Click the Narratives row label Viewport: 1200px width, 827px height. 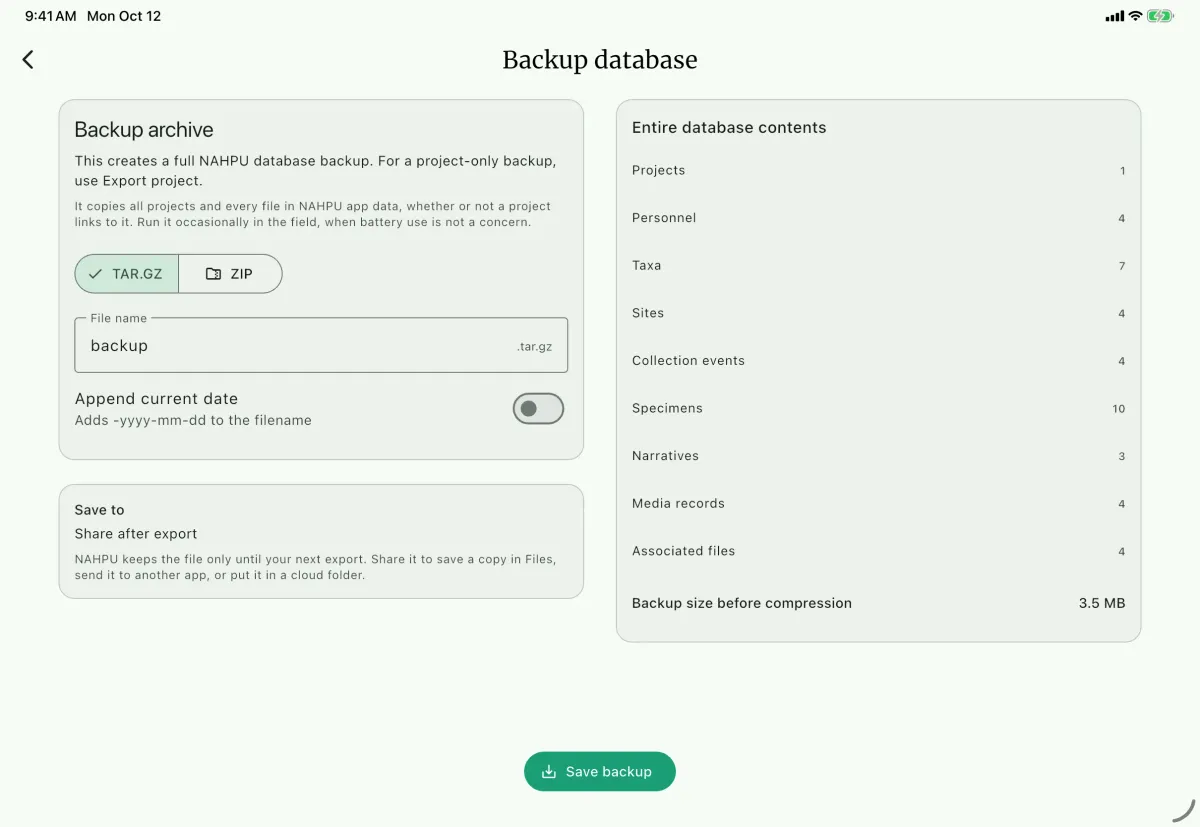pyautogui.click(x=665, y=456)
